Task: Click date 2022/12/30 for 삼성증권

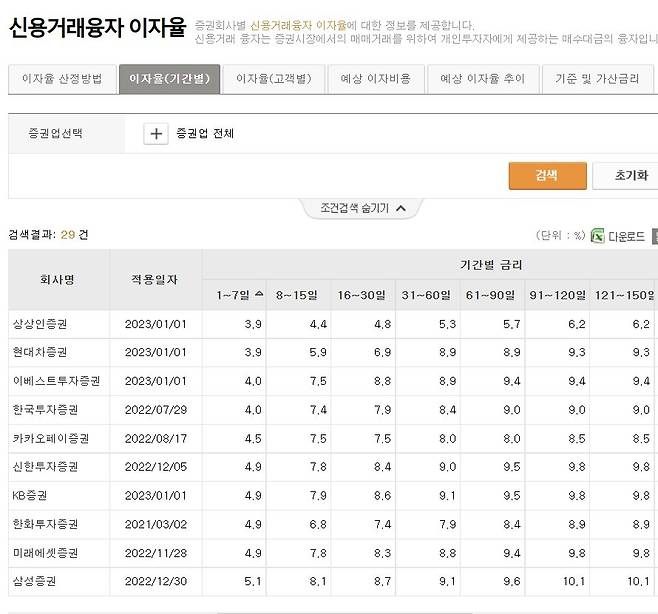Action: (x=156, y=581)
